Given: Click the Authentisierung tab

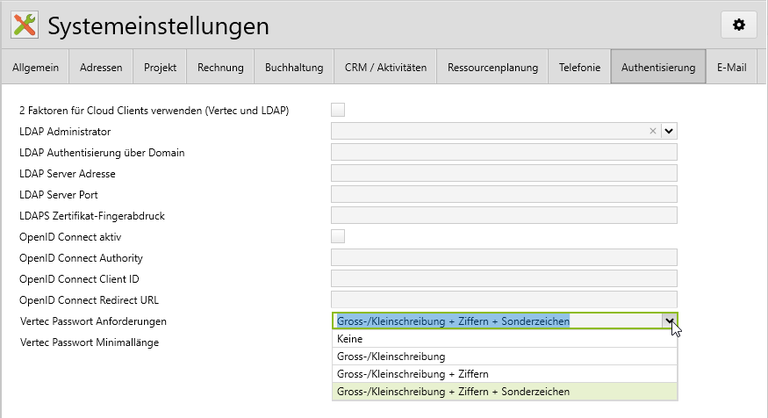Looking at the screenshot, I should coord(658,67).
